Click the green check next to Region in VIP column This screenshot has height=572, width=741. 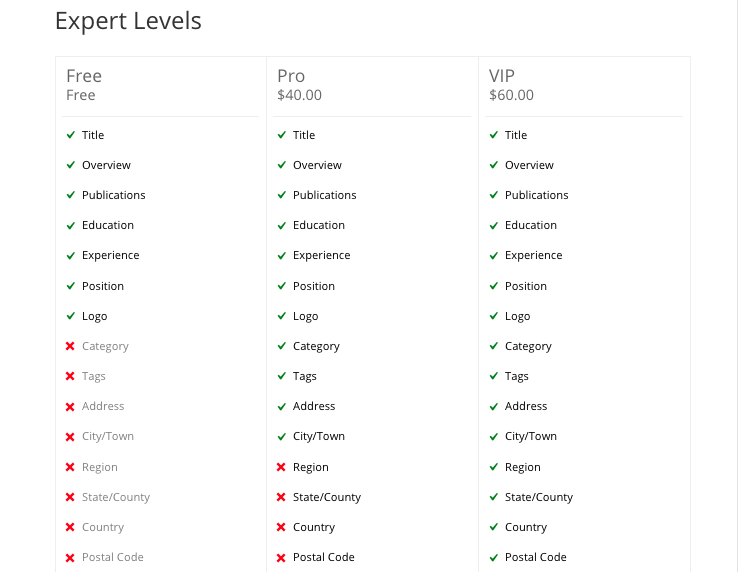point(493,467)
